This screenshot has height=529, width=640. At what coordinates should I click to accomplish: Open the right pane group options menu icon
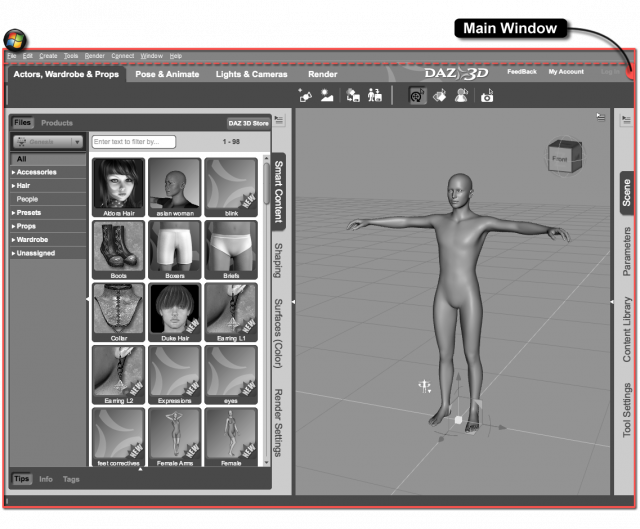coord(626,120)
